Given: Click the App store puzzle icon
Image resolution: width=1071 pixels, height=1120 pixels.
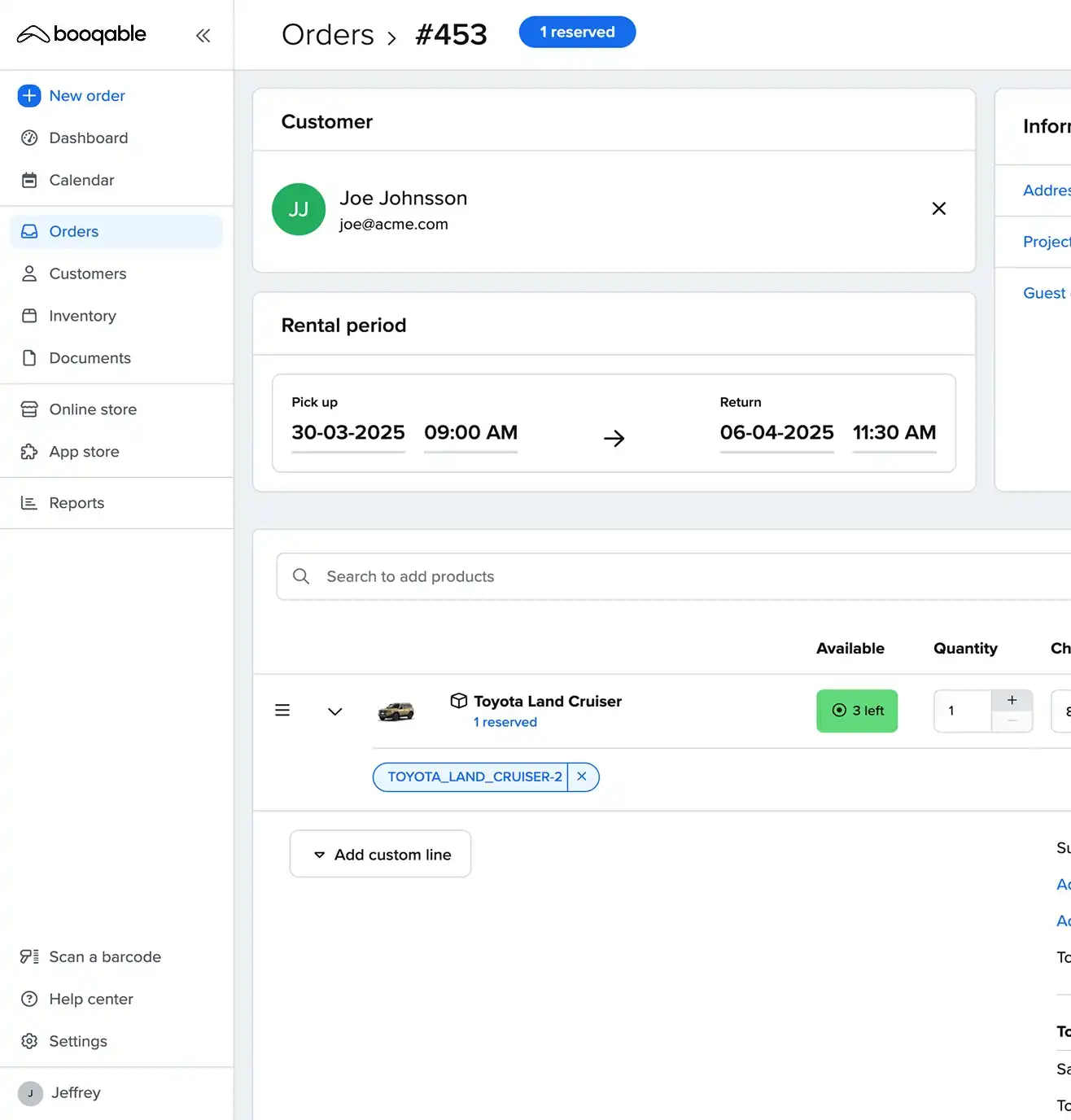Looking at the screenshot, I should 29,452.
